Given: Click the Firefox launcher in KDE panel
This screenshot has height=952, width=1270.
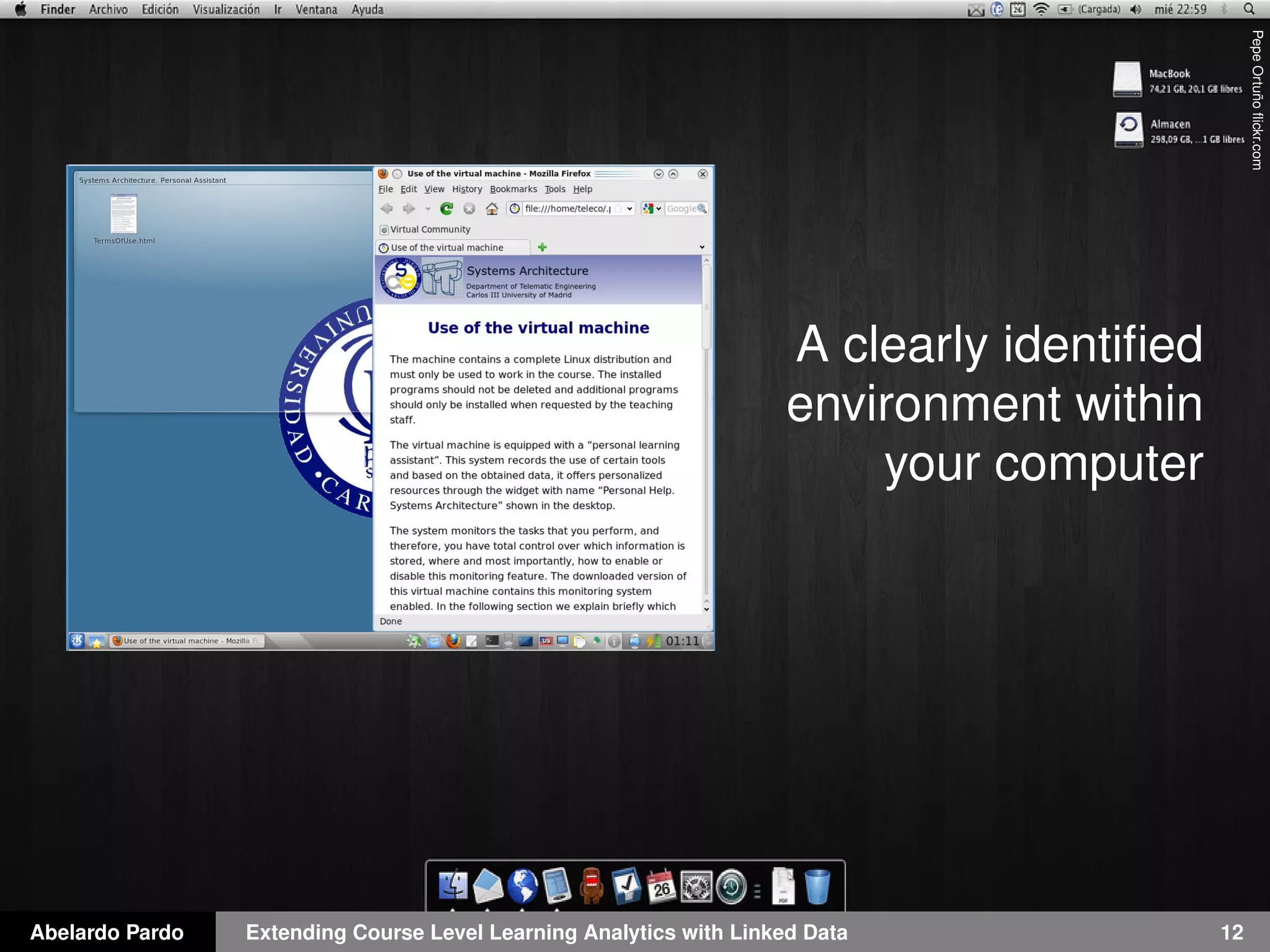Looking at the screenshot, I should pyautogui.click(x=453, y=641).
